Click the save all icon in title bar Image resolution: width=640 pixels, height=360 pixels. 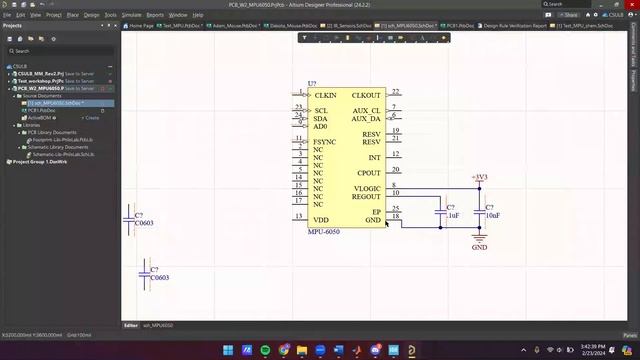coord(23,4)
